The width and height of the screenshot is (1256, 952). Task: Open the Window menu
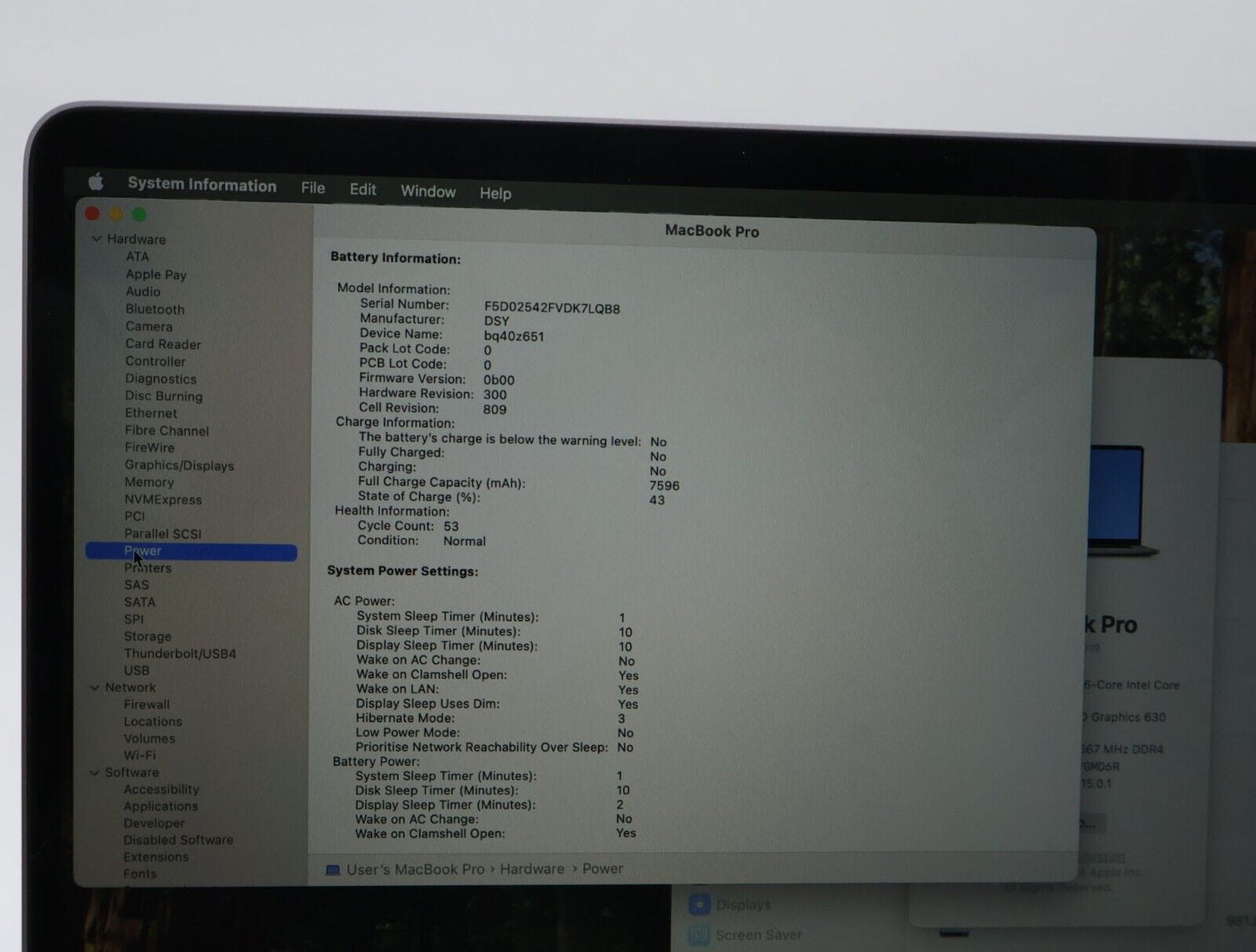pyautogui.click(x=428, y=191)
